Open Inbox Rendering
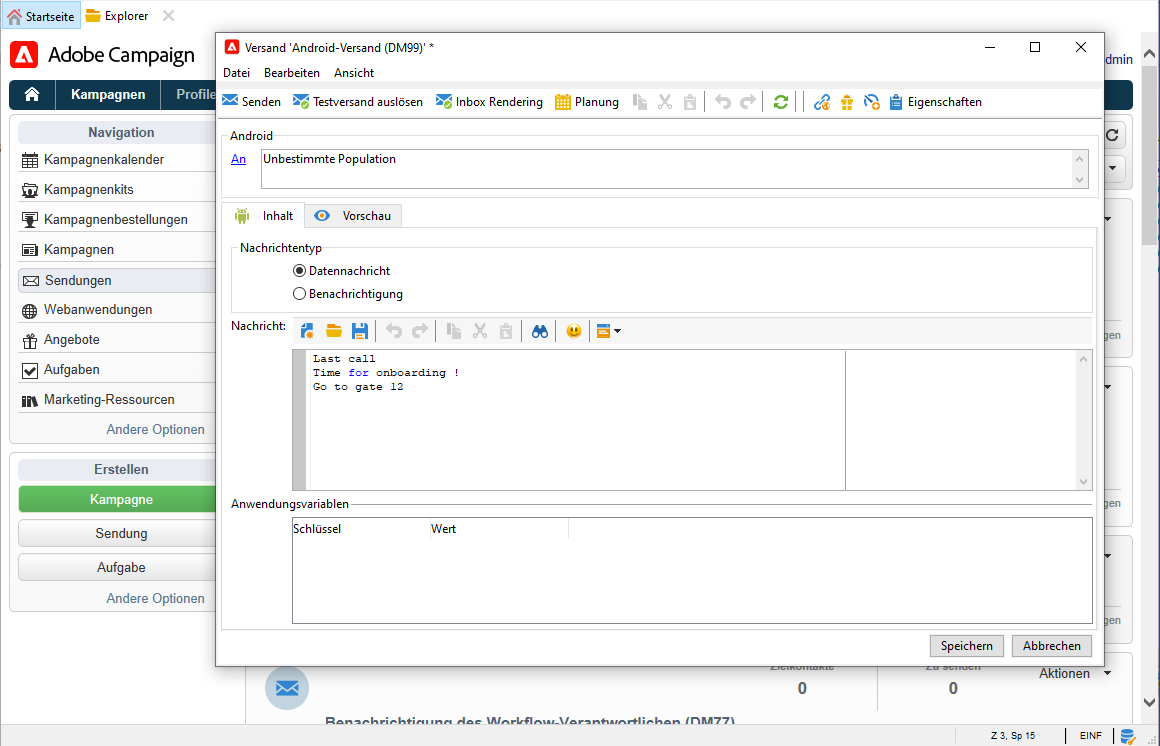The image size is (1160, 746). point(489,101)
